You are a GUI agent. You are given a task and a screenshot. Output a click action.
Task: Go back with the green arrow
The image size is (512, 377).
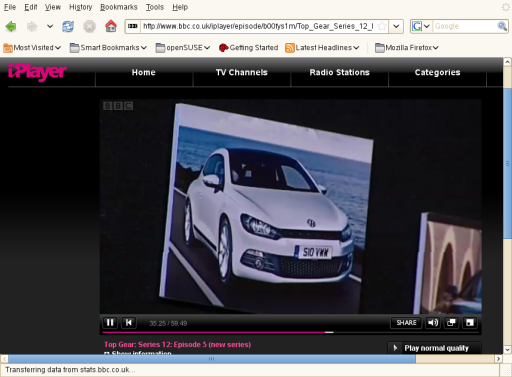[x=11, y=26]
